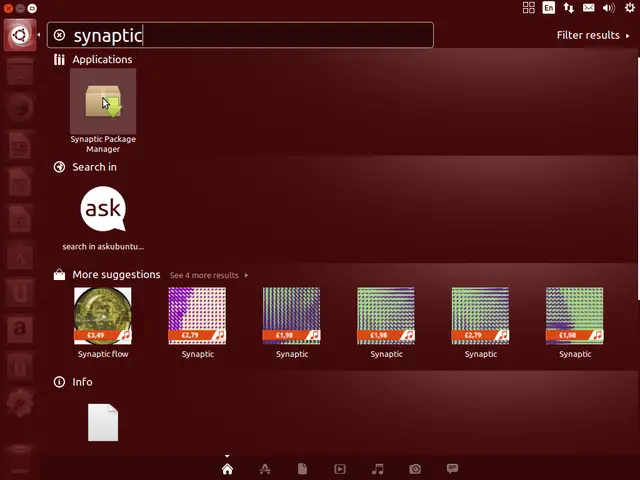Viewport: 640px width, 480px height.
Task: Launch Synaptic Package Manager application
Action: click(103, 101)
